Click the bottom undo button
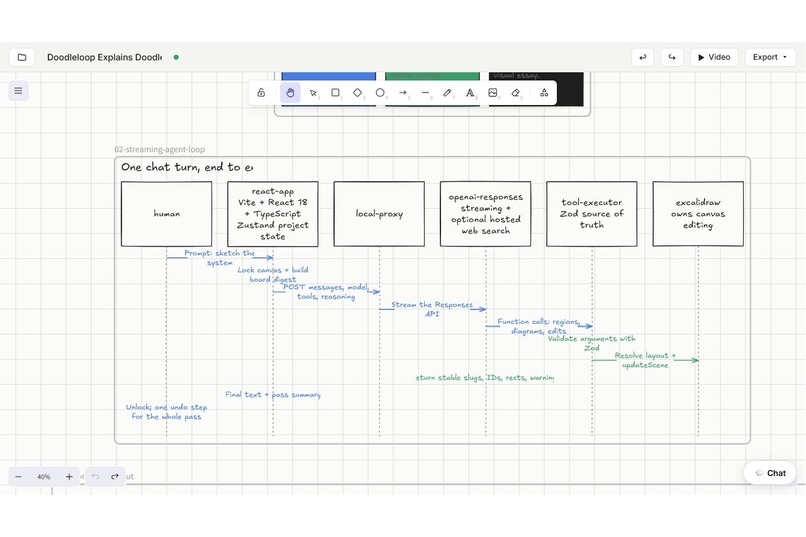 coord(95,476)
